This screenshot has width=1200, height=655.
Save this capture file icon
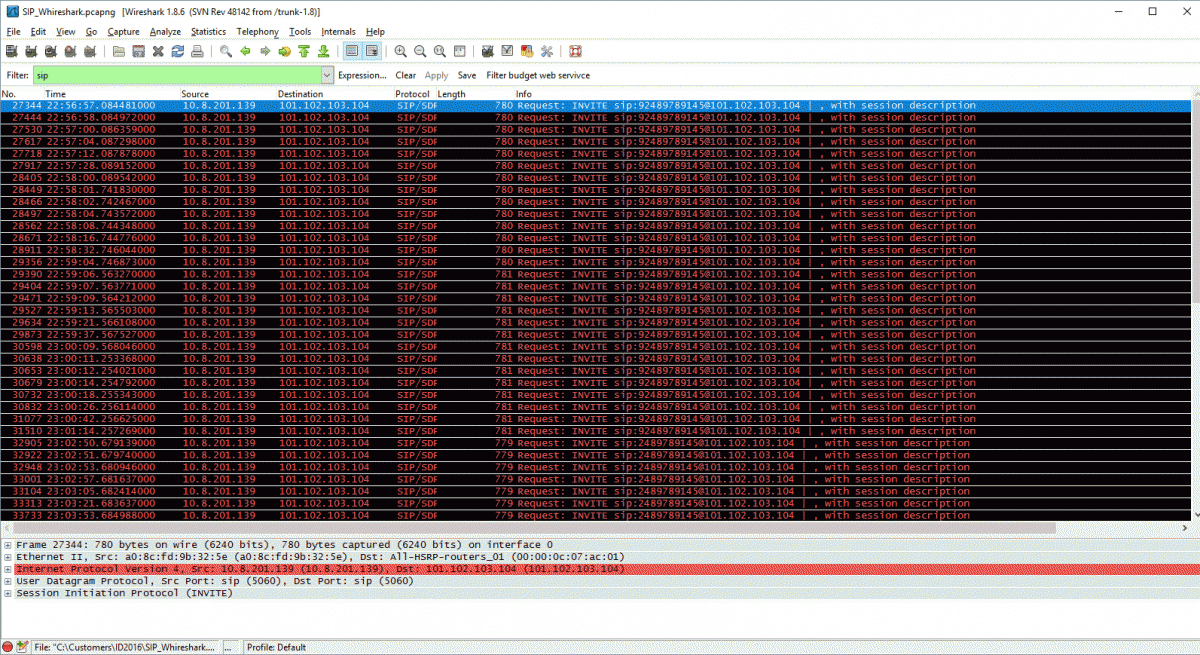pyautogui.click(x=138, y=51)
